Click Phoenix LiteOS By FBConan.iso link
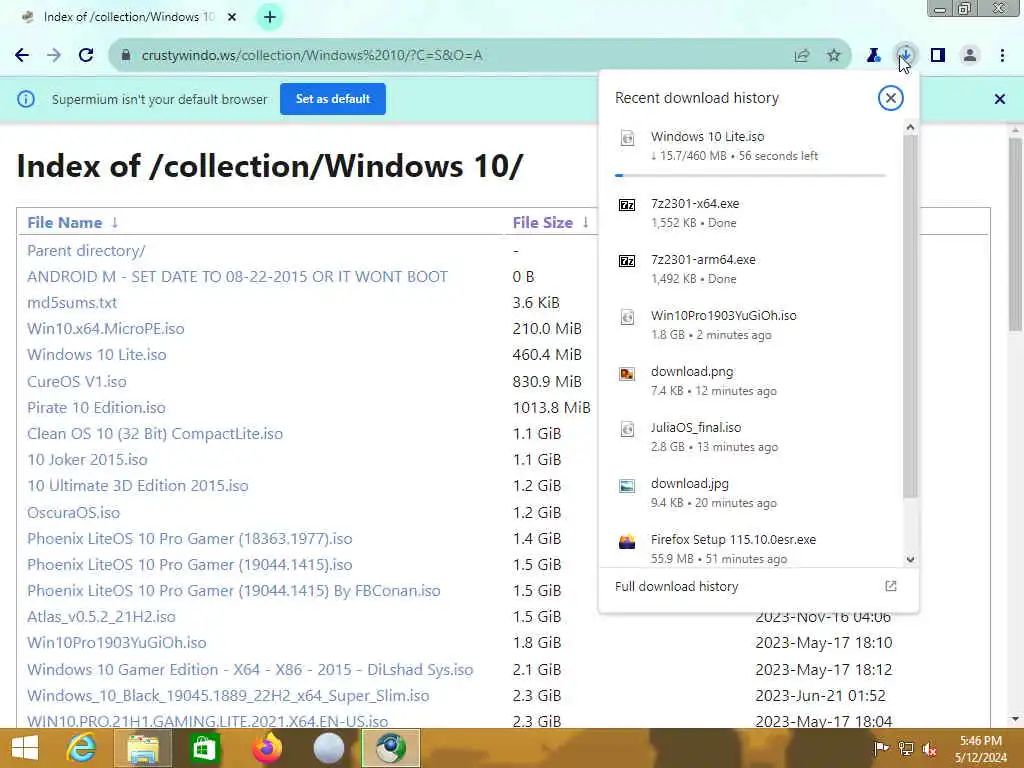Image resolution: width=1024 pixels, height=768 pixels. (x=234, y=590)
